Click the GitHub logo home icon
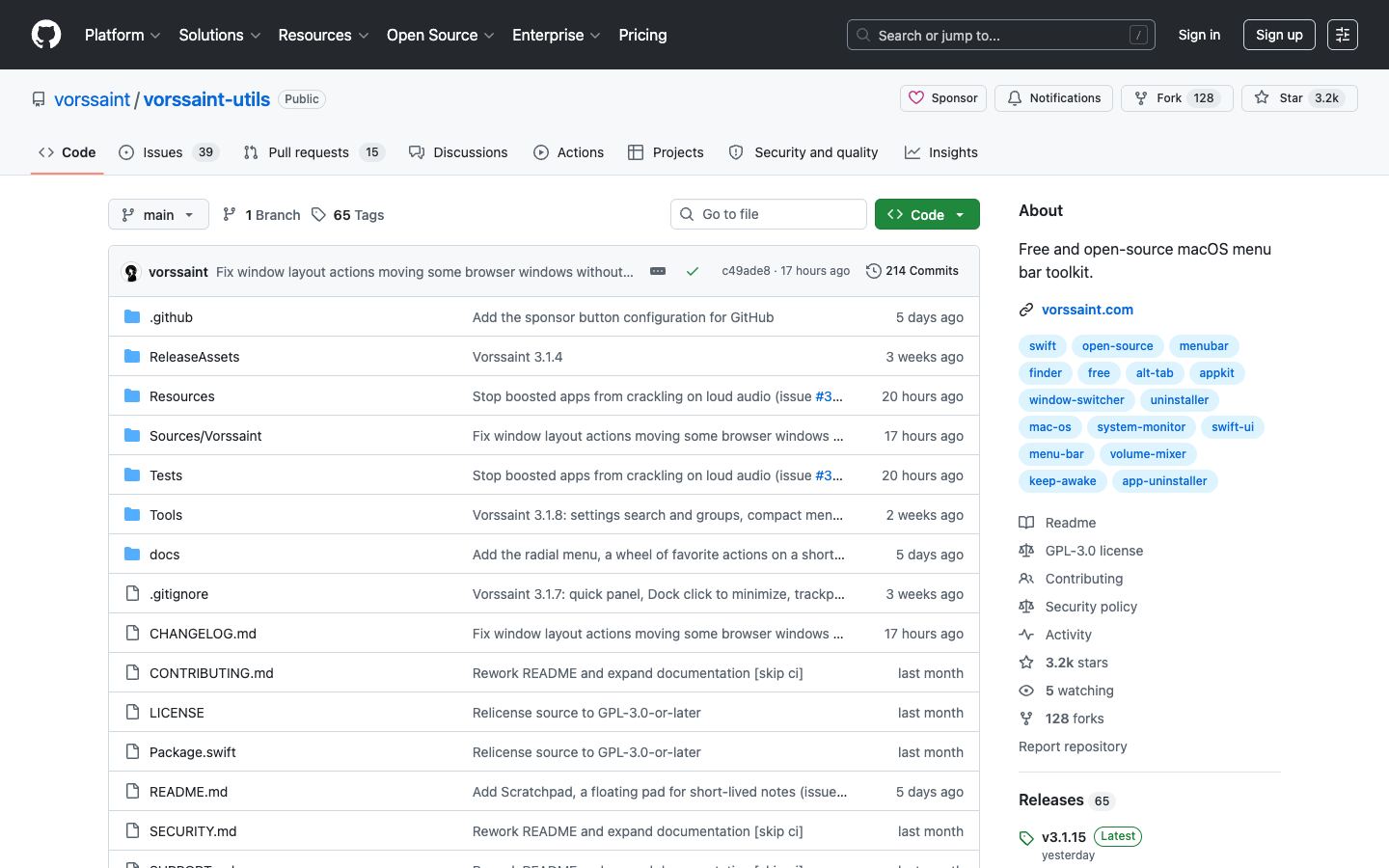The height and width of the screenshot is (868, 1389). [46, 35]
